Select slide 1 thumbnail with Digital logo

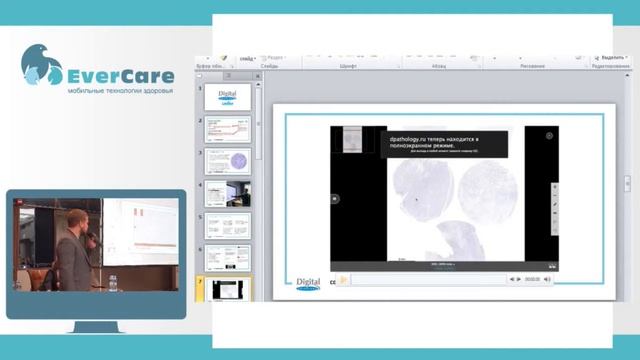227,97
